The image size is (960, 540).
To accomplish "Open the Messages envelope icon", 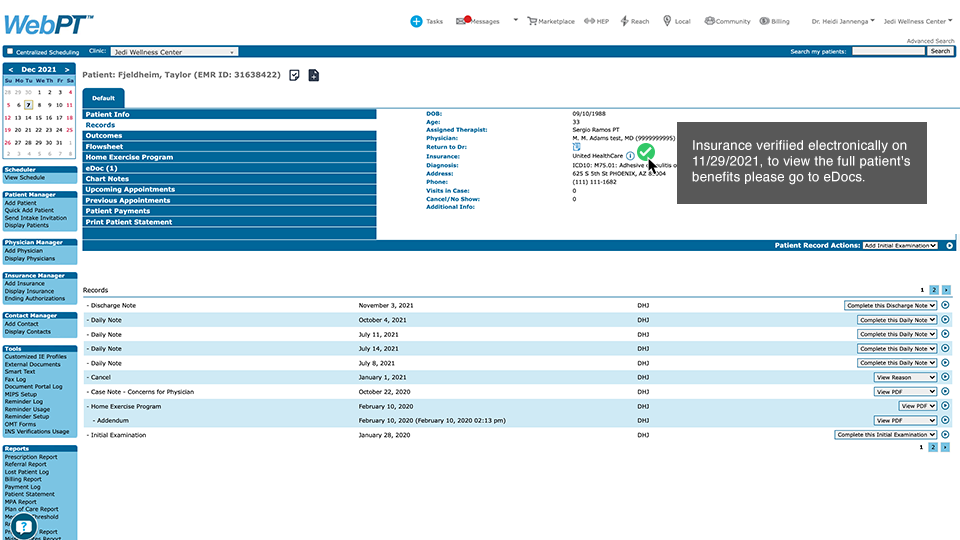I will (x=462, y=21).
